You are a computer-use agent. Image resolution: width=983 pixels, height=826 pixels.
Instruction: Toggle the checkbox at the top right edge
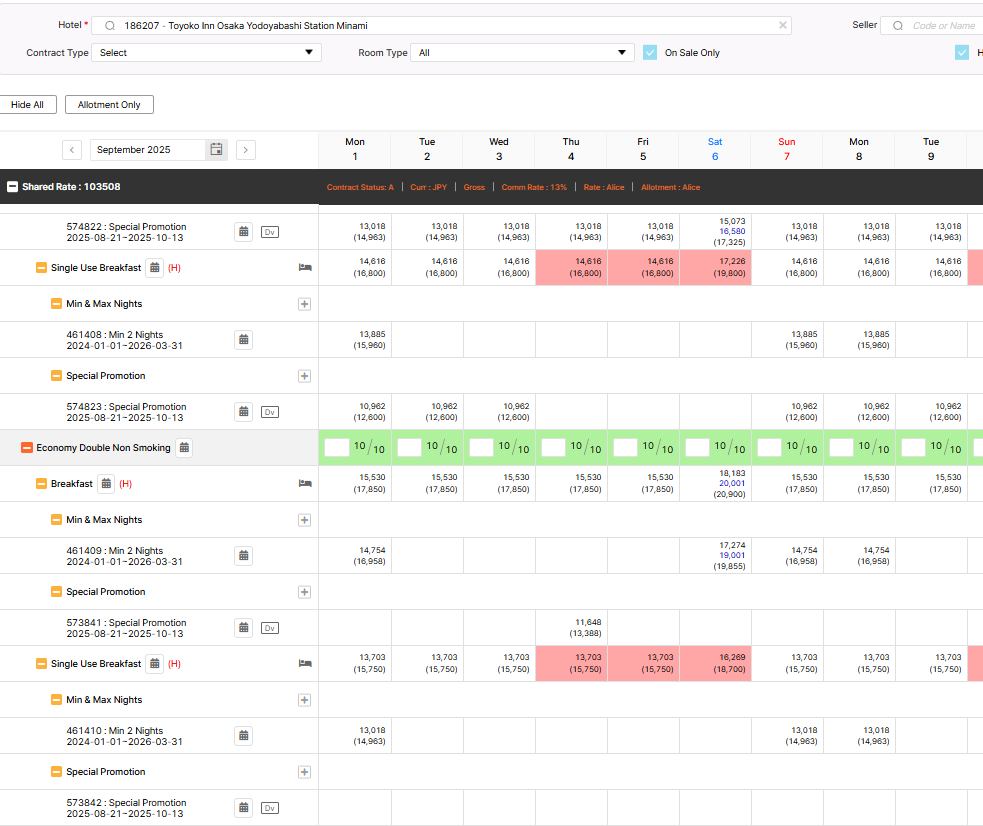tap(962, 53)
